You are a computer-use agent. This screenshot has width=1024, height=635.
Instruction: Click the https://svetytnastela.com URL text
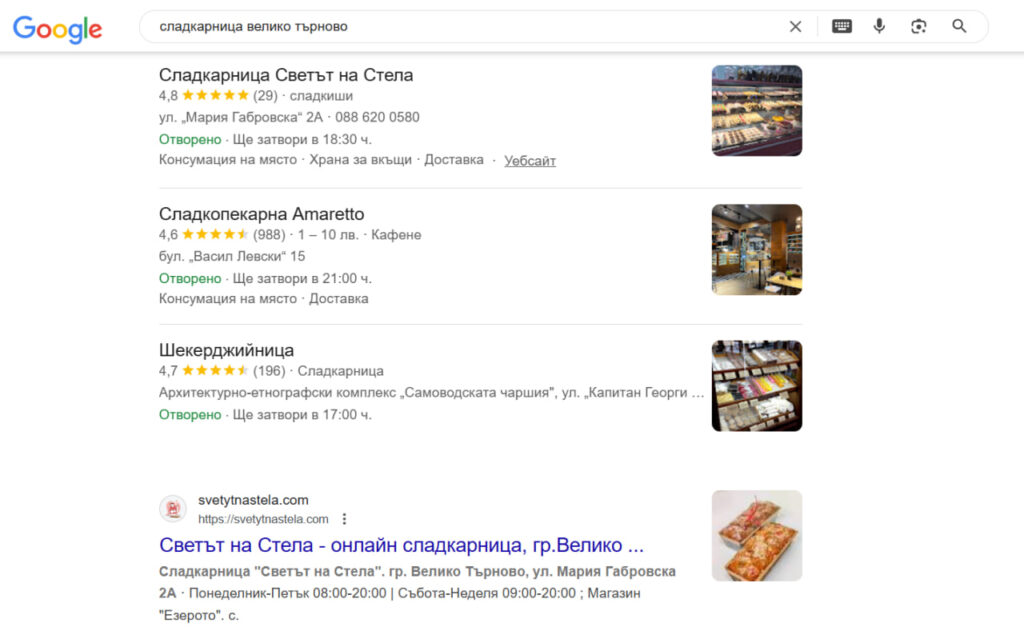[x=263, y=519]
